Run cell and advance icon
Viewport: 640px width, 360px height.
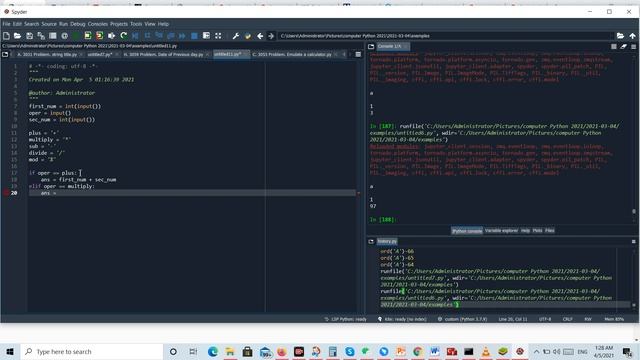pos(100,36)
